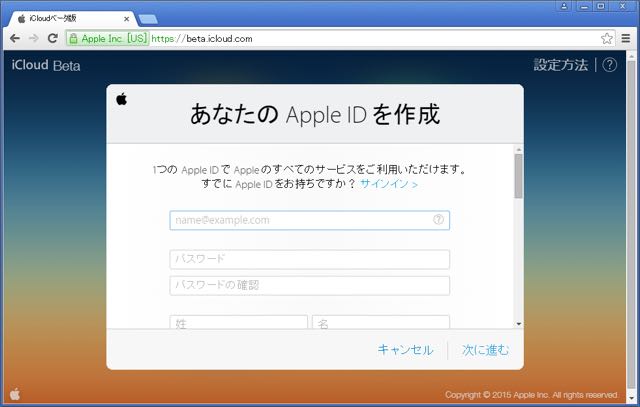
Task: Reload the page with refresh icon
Action: point(53,38)
